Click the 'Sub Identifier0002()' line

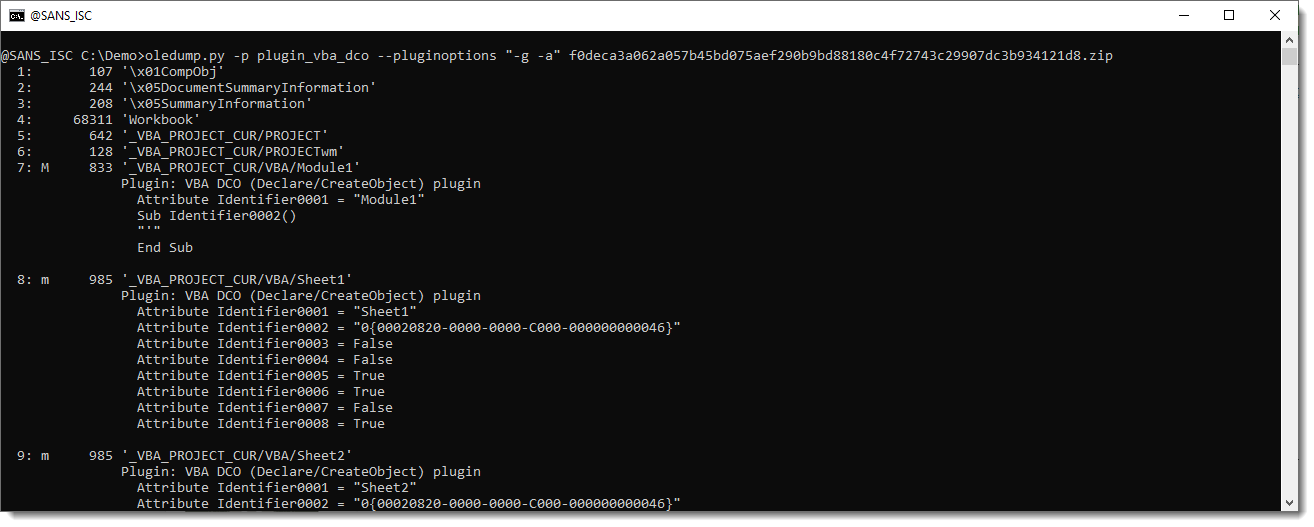[217, 216]
